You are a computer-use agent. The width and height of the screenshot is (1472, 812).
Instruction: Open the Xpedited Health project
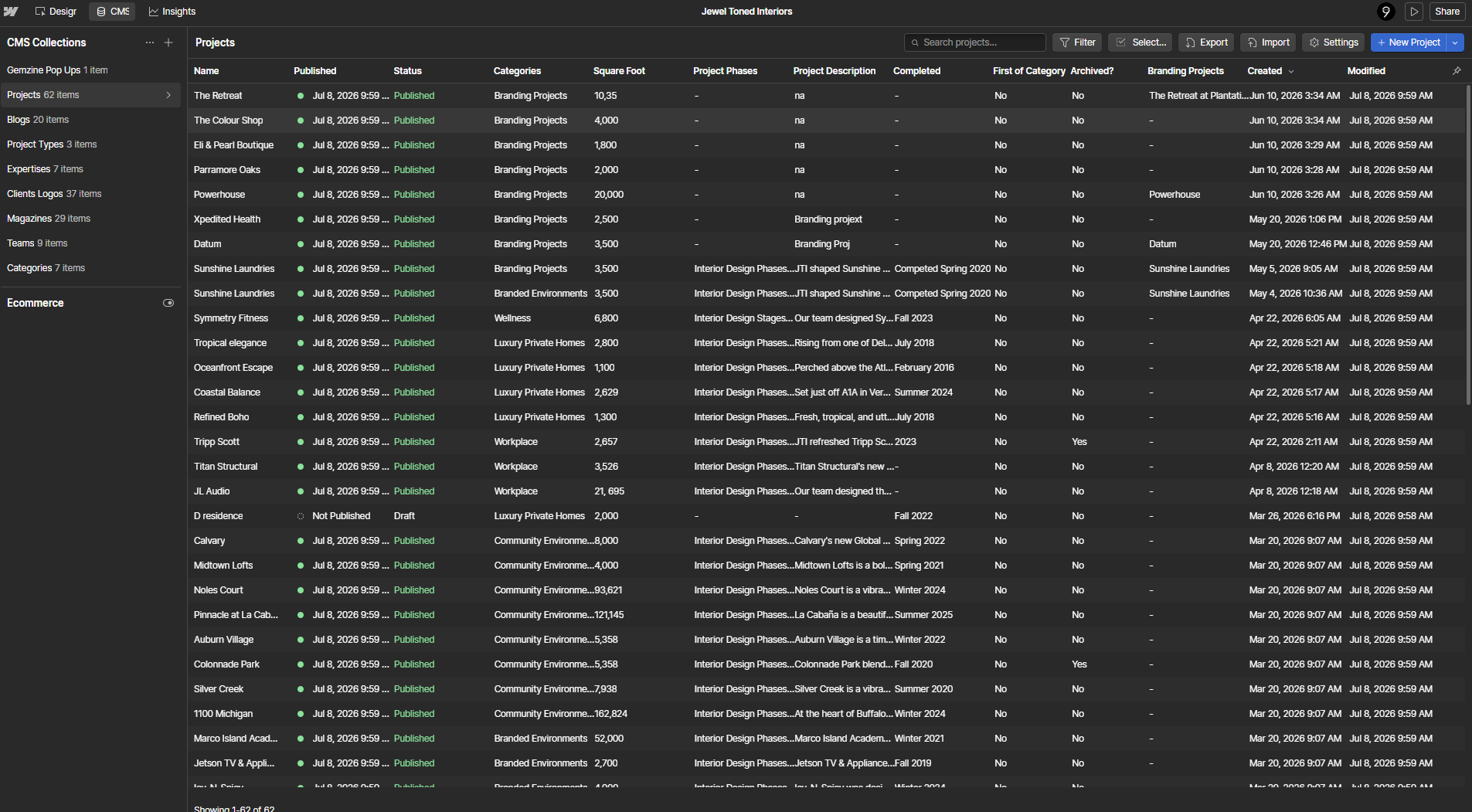tap(227, 219)
